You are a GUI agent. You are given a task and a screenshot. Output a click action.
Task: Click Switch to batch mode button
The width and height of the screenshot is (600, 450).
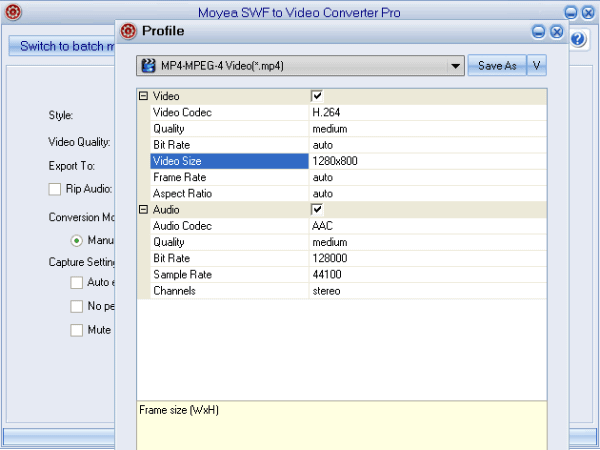pyautogui.click(x=62, y=46)
